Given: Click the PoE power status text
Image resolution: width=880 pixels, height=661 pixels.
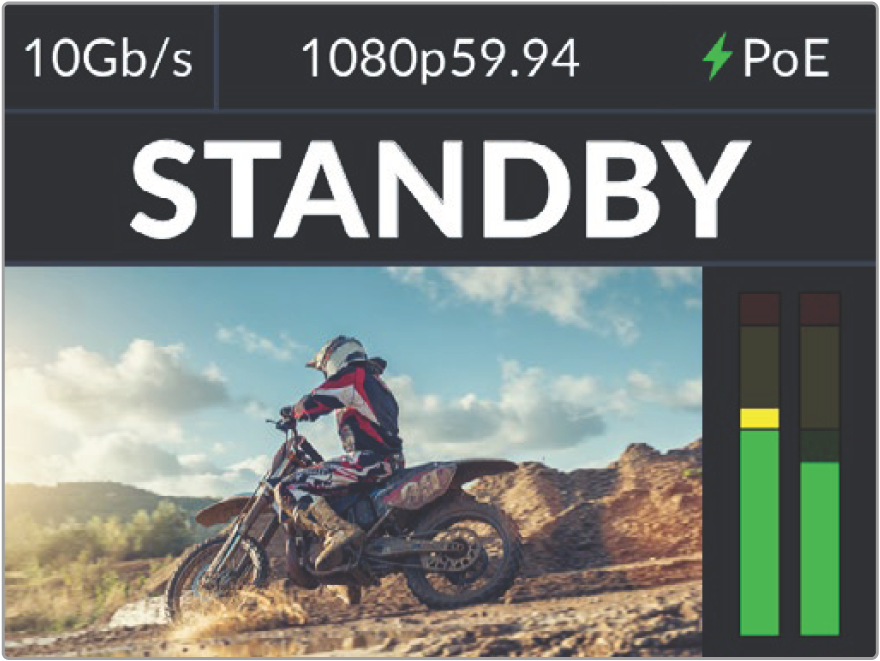Looking at the screenshot, I should click(x=786, y=58).
